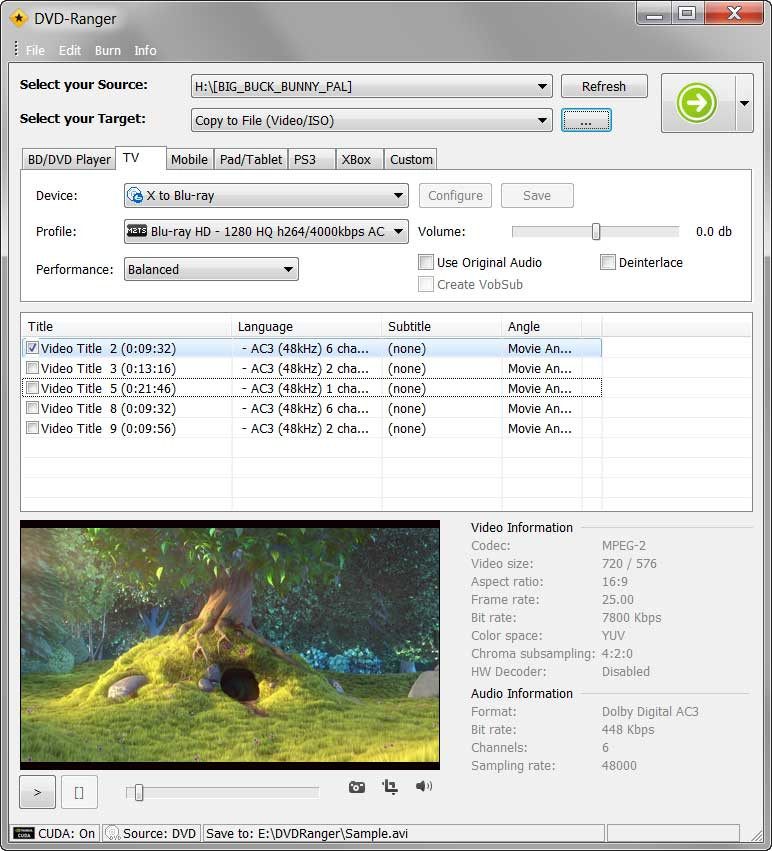772x851 pixels.
Task: Check Video Title 5 checkbox
Action: click(x=33, y=388)
